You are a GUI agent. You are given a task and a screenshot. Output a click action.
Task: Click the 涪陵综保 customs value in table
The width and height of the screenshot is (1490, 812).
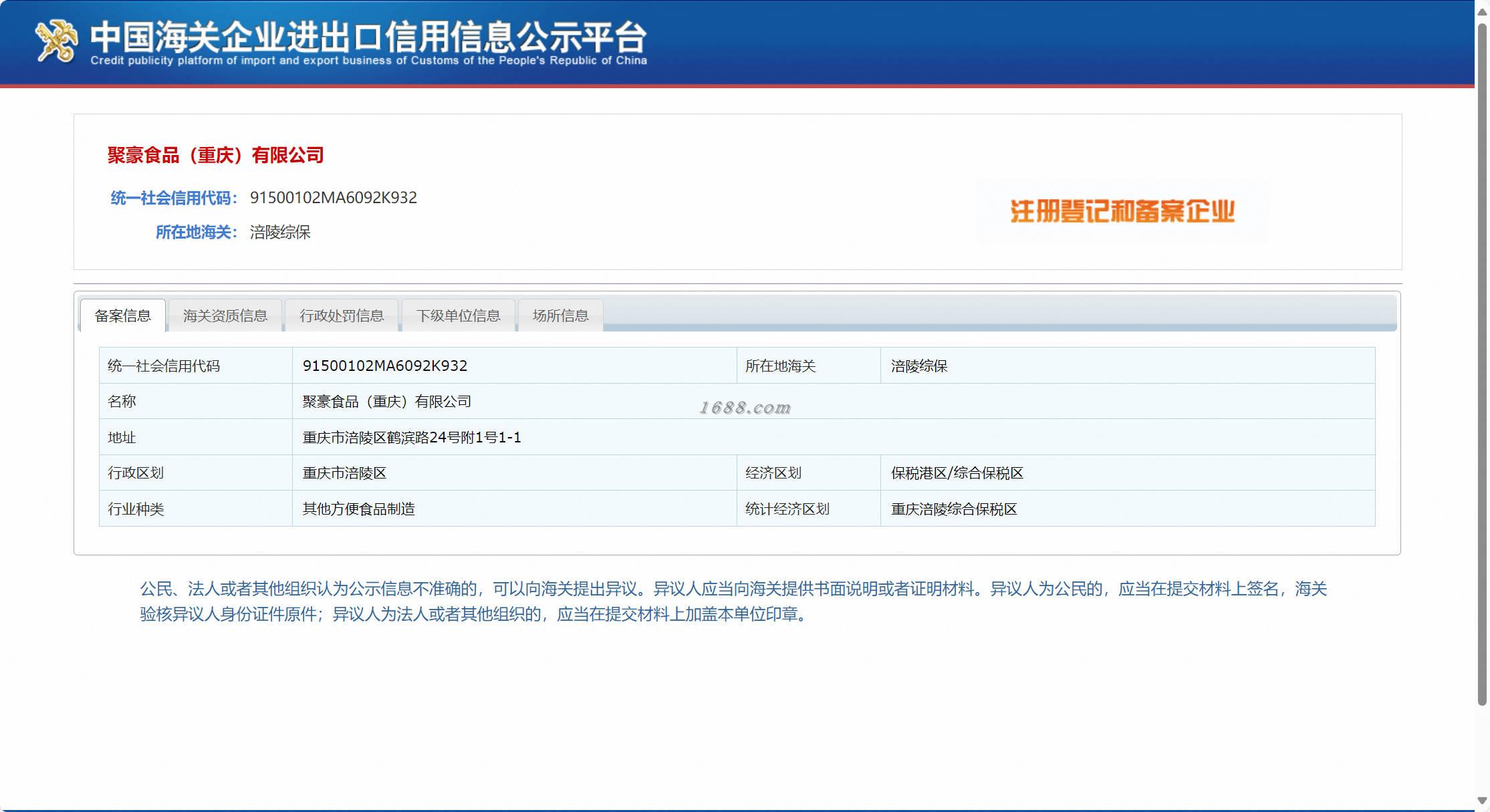coord(919,366)
